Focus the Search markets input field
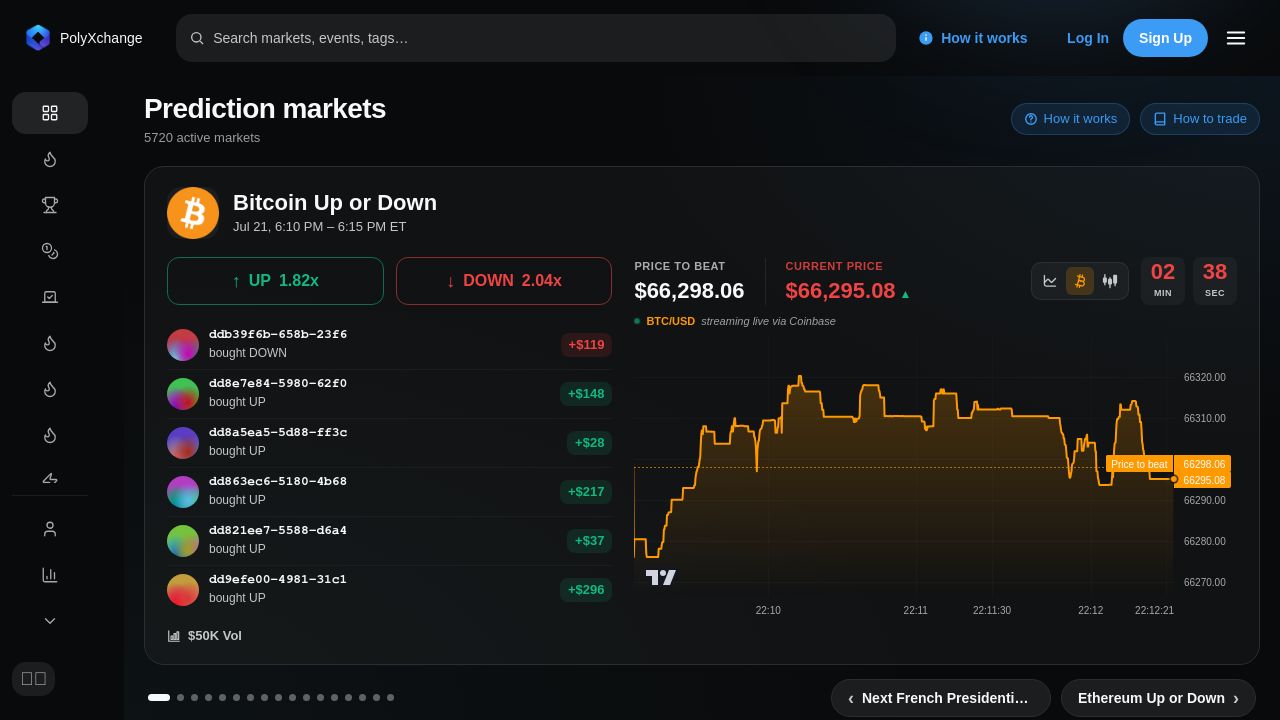The image size is (1280, 720). click(536, 38)
